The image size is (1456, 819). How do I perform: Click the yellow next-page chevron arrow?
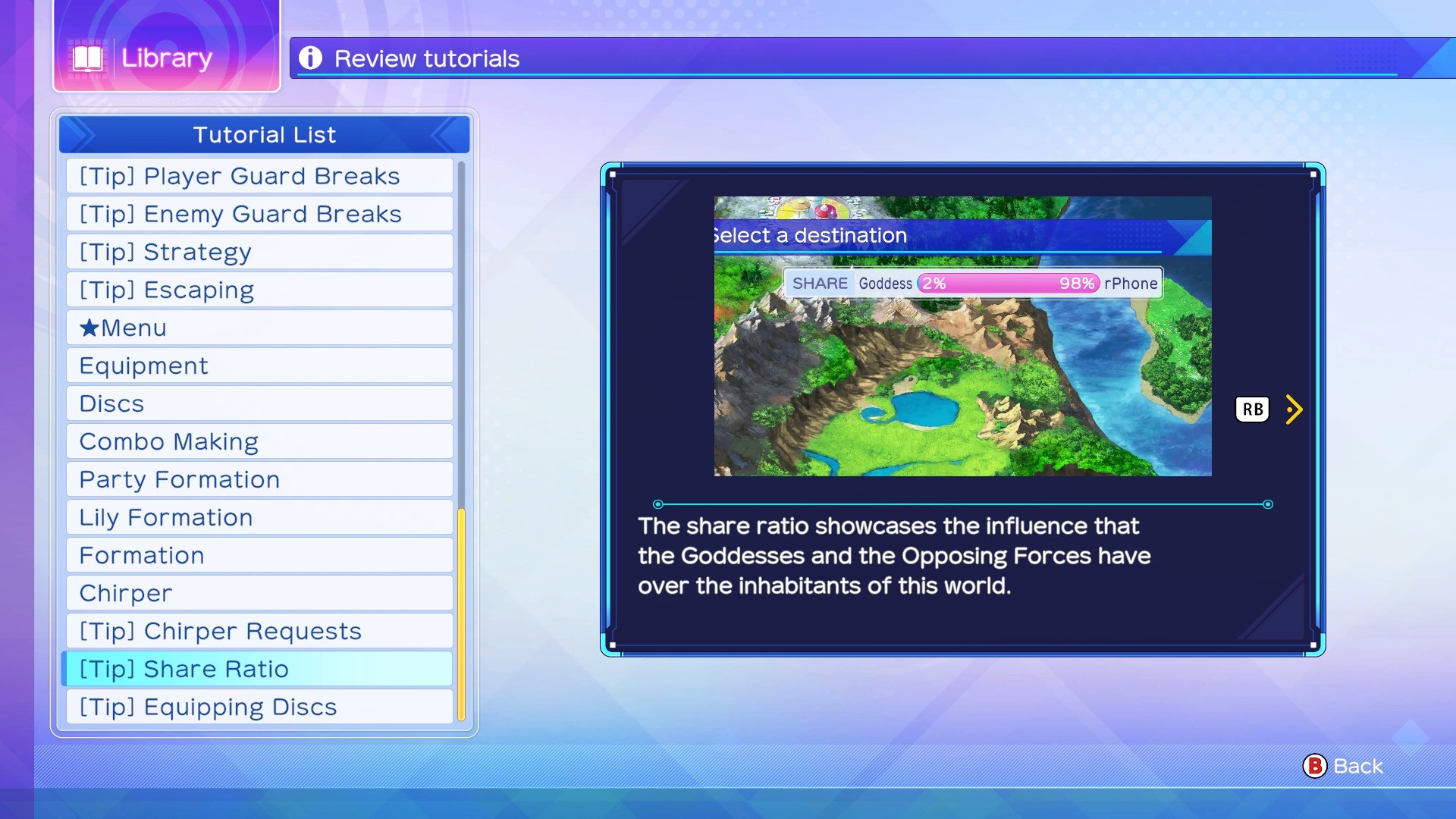coord(1294,409)
